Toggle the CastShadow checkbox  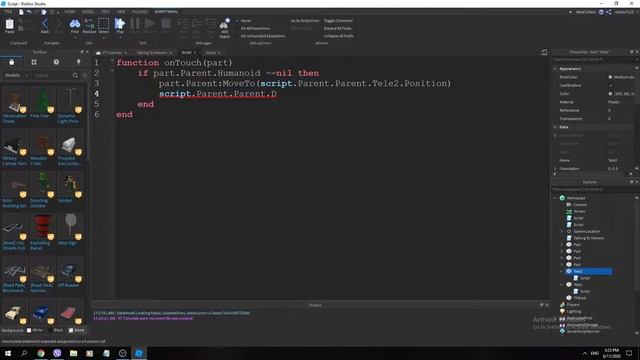pyautogui.click(x=611, y=85)
